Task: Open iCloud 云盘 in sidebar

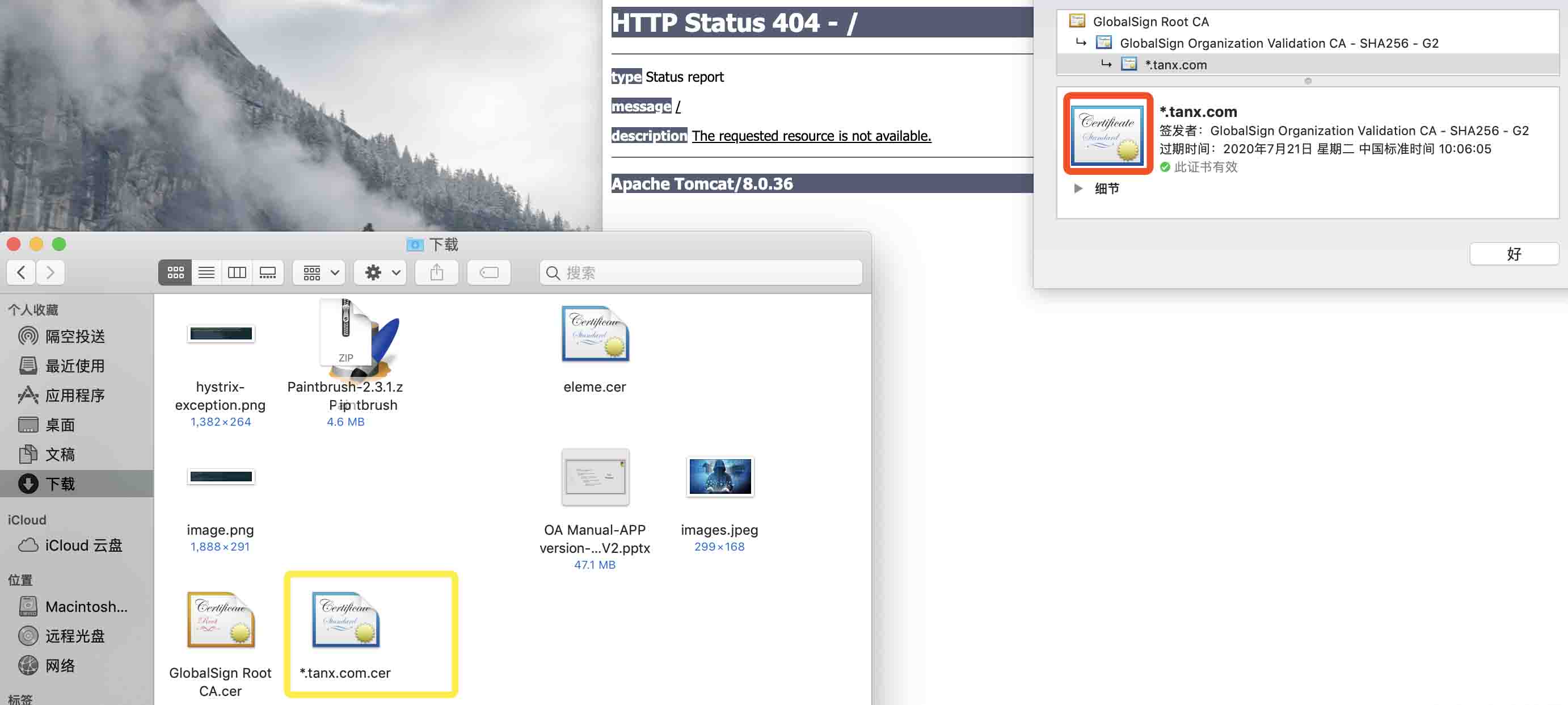Action: (77, 545)
